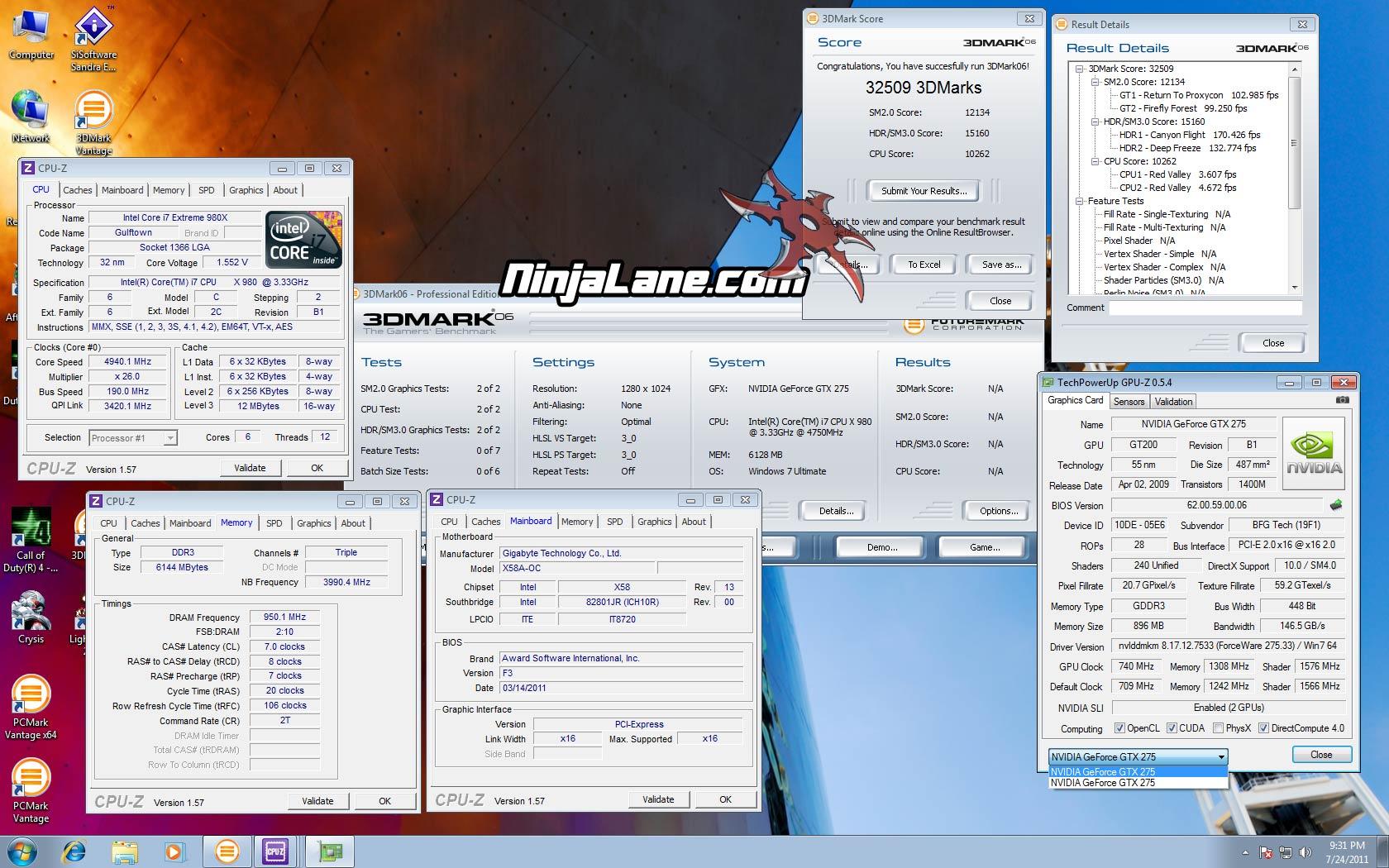Viewport: 1389px width, 868px height.
Task: Click the Intel Core i7 logo in CPU-Z
Action: click(x=303, y=239)
